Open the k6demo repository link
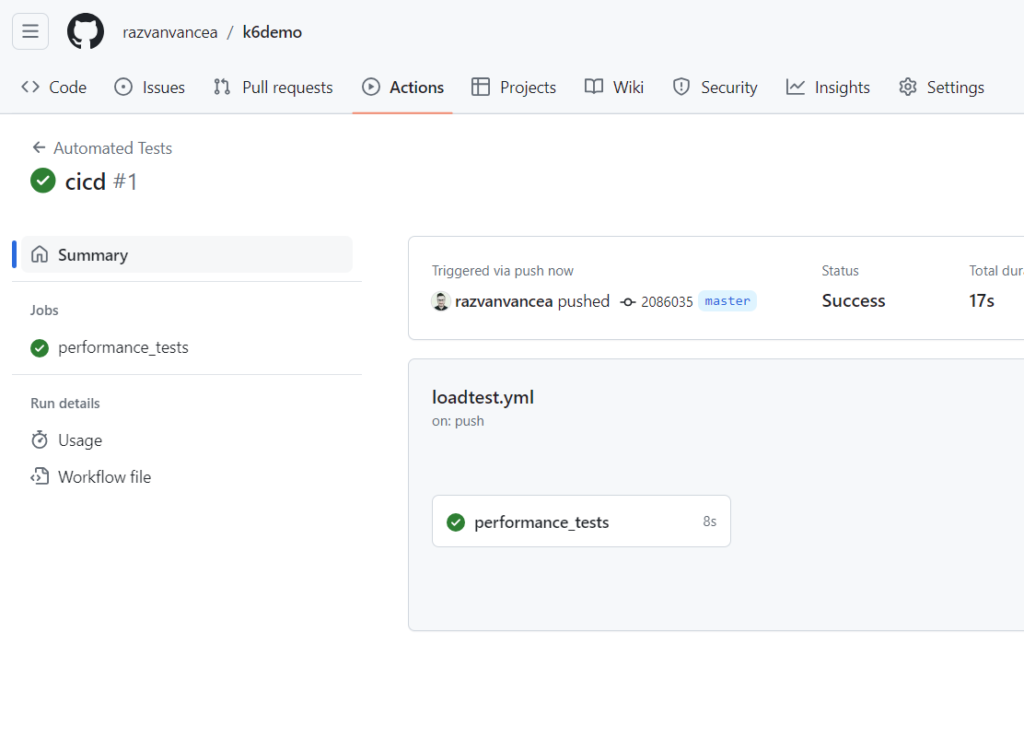Viewport: 1024px width, 750px height. tap(272, 32)
